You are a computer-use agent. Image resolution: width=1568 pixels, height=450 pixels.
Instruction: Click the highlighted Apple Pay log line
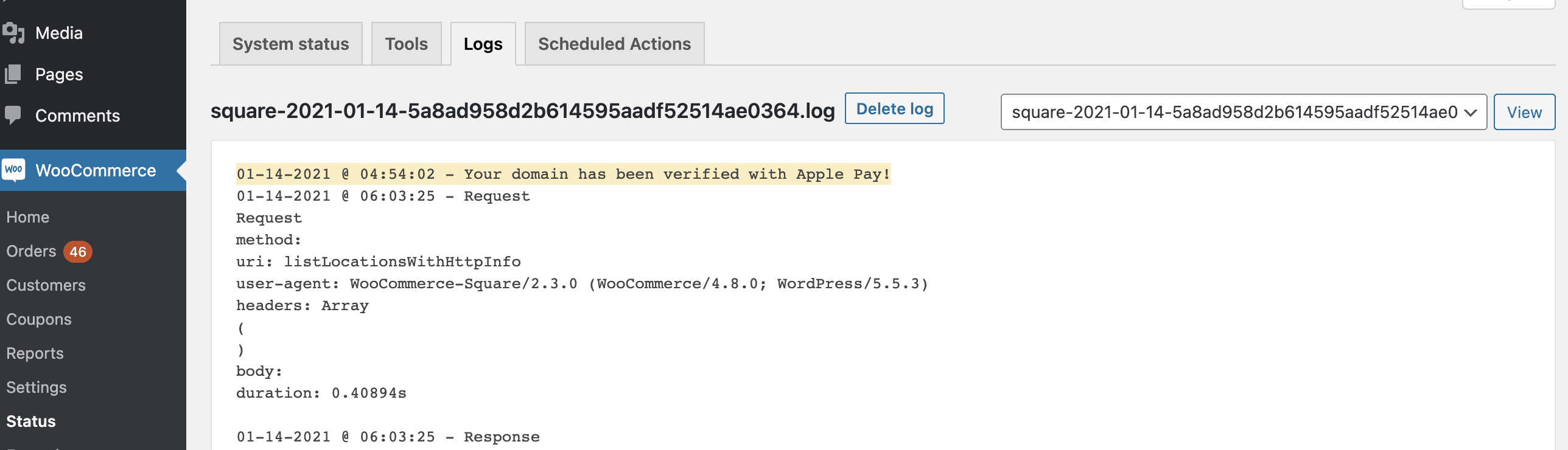coord(563,174)
